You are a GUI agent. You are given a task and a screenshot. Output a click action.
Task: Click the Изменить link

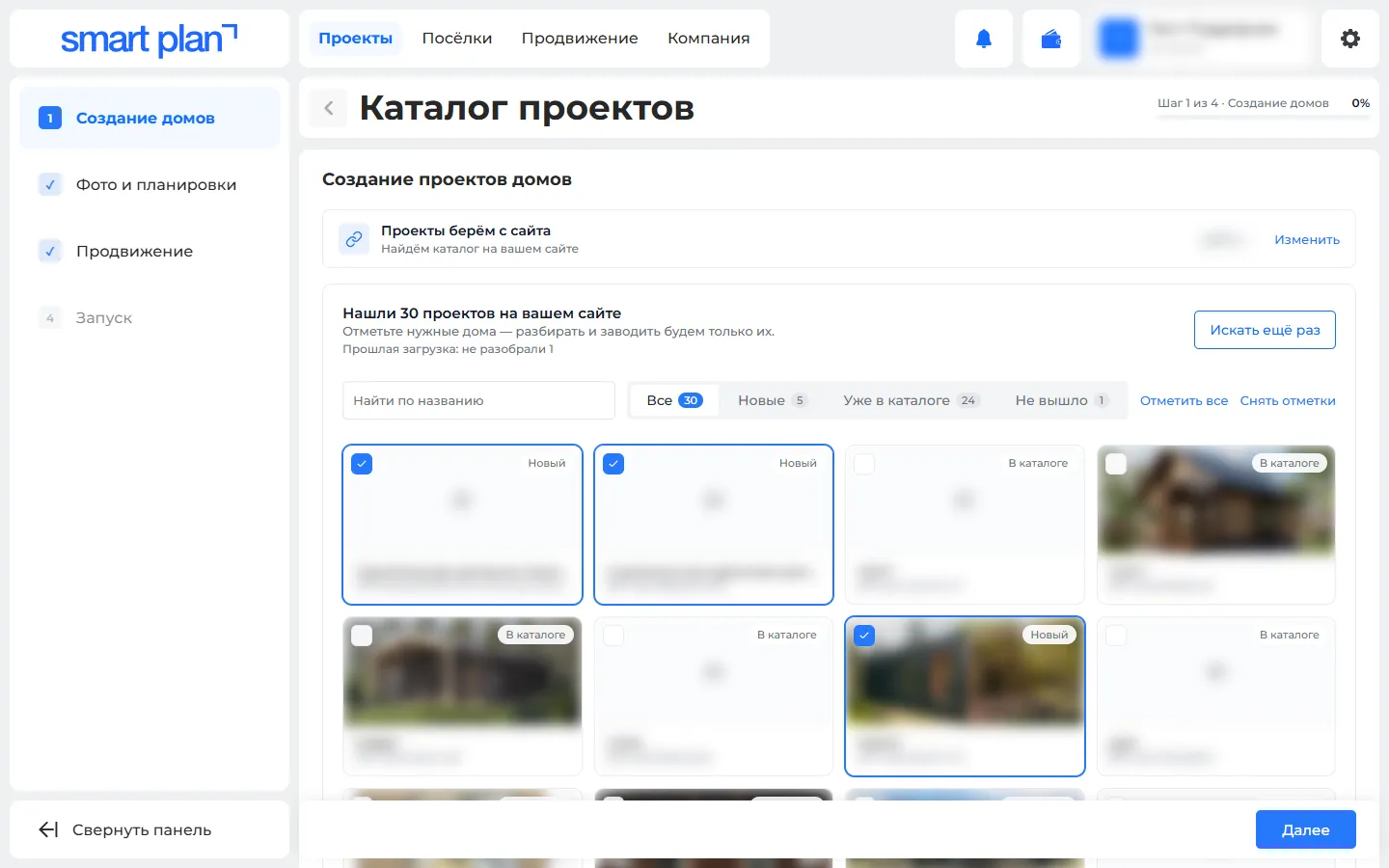tap(1307, 239)
